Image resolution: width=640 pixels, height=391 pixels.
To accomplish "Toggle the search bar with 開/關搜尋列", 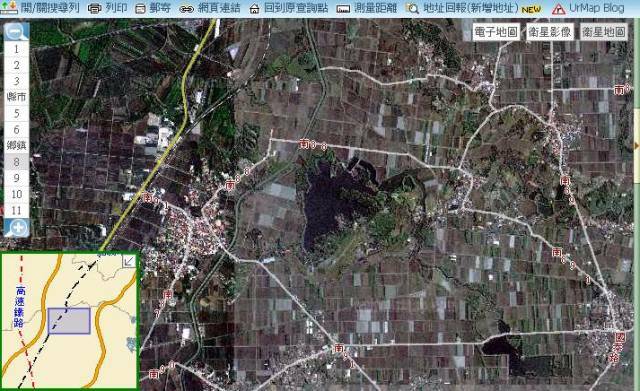I will (x=50, y=8).
